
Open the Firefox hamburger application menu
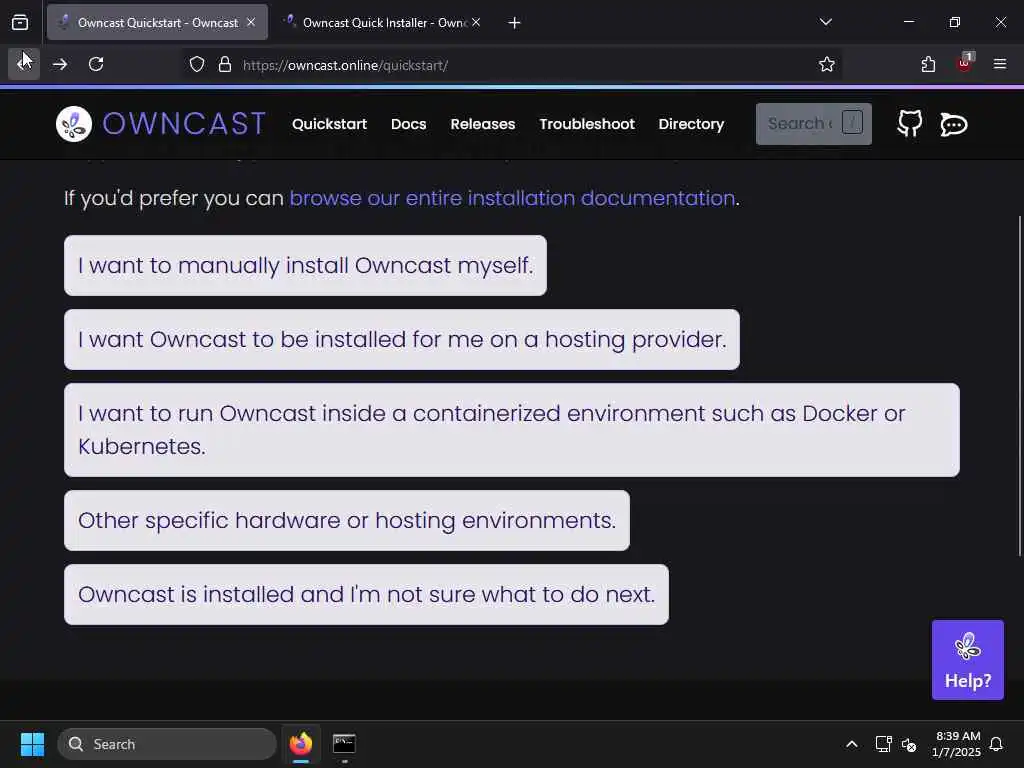[1000, 64]
